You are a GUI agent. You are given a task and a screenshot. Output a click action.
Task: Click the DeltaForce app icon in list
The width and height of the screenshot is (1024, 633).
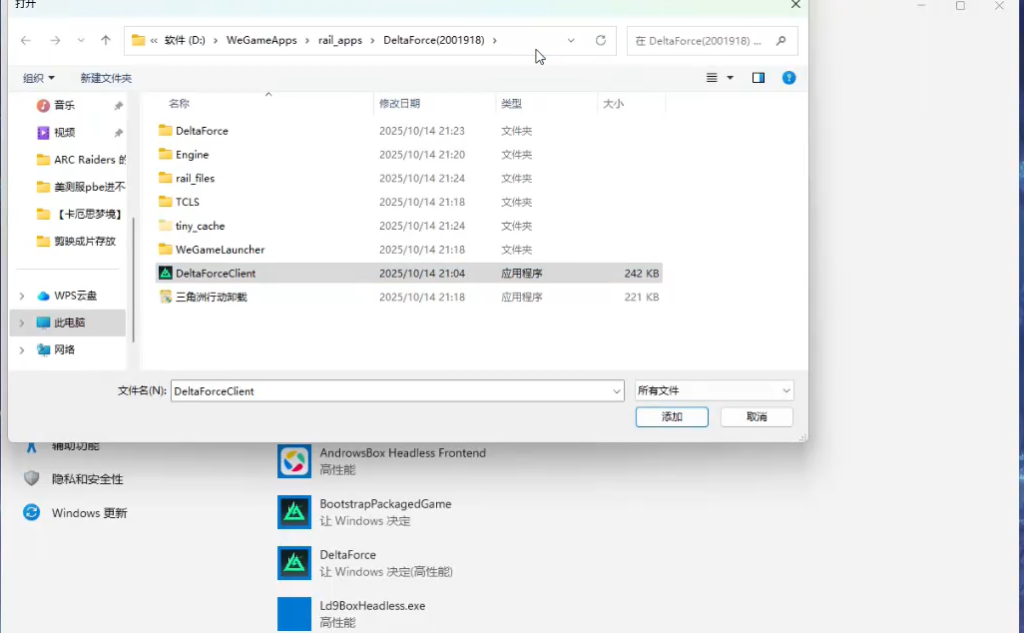[x=294, y=563]
